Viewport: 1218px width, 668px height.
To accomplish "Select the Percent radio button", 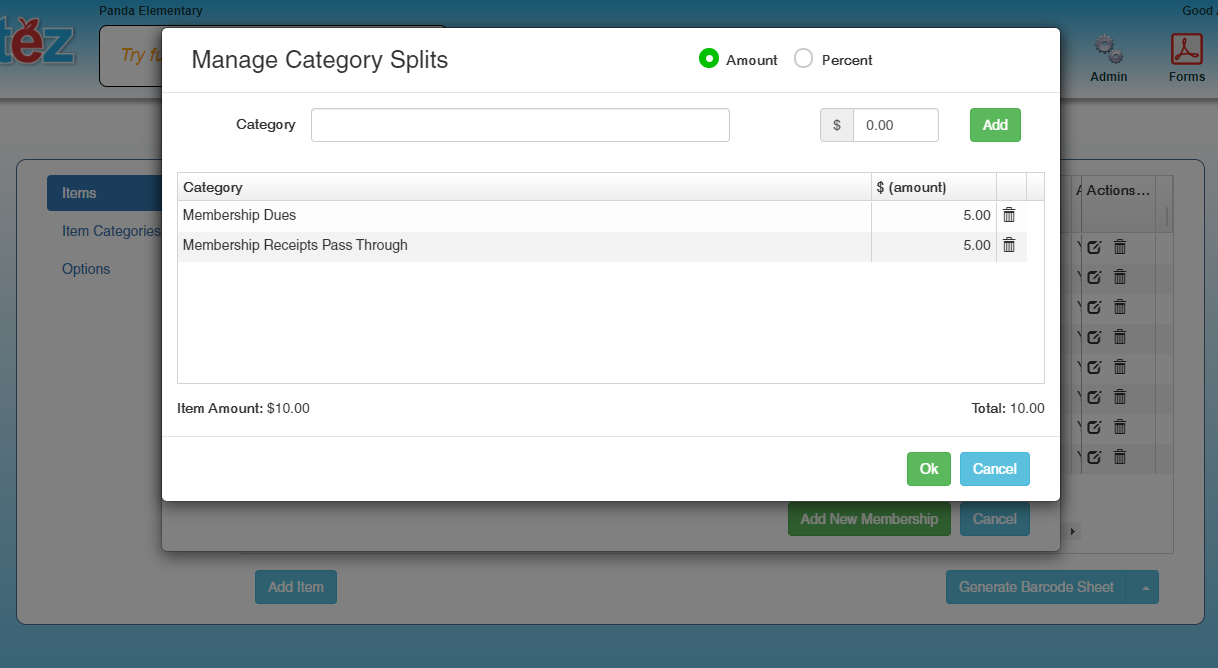I will pyautogui.click(x=803, y=59).
